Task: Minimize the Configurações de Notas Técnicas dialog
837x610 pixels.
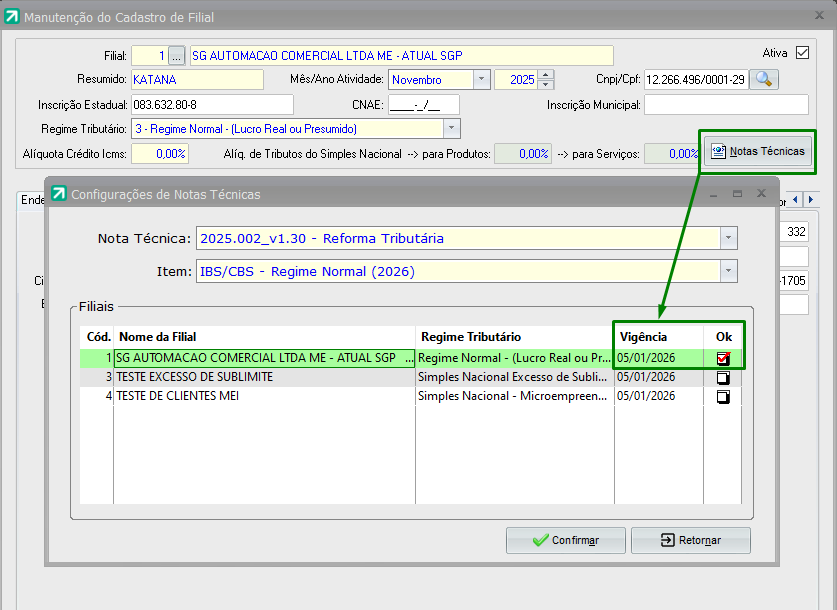Action: pyautogui.click(x=712, y=193)
